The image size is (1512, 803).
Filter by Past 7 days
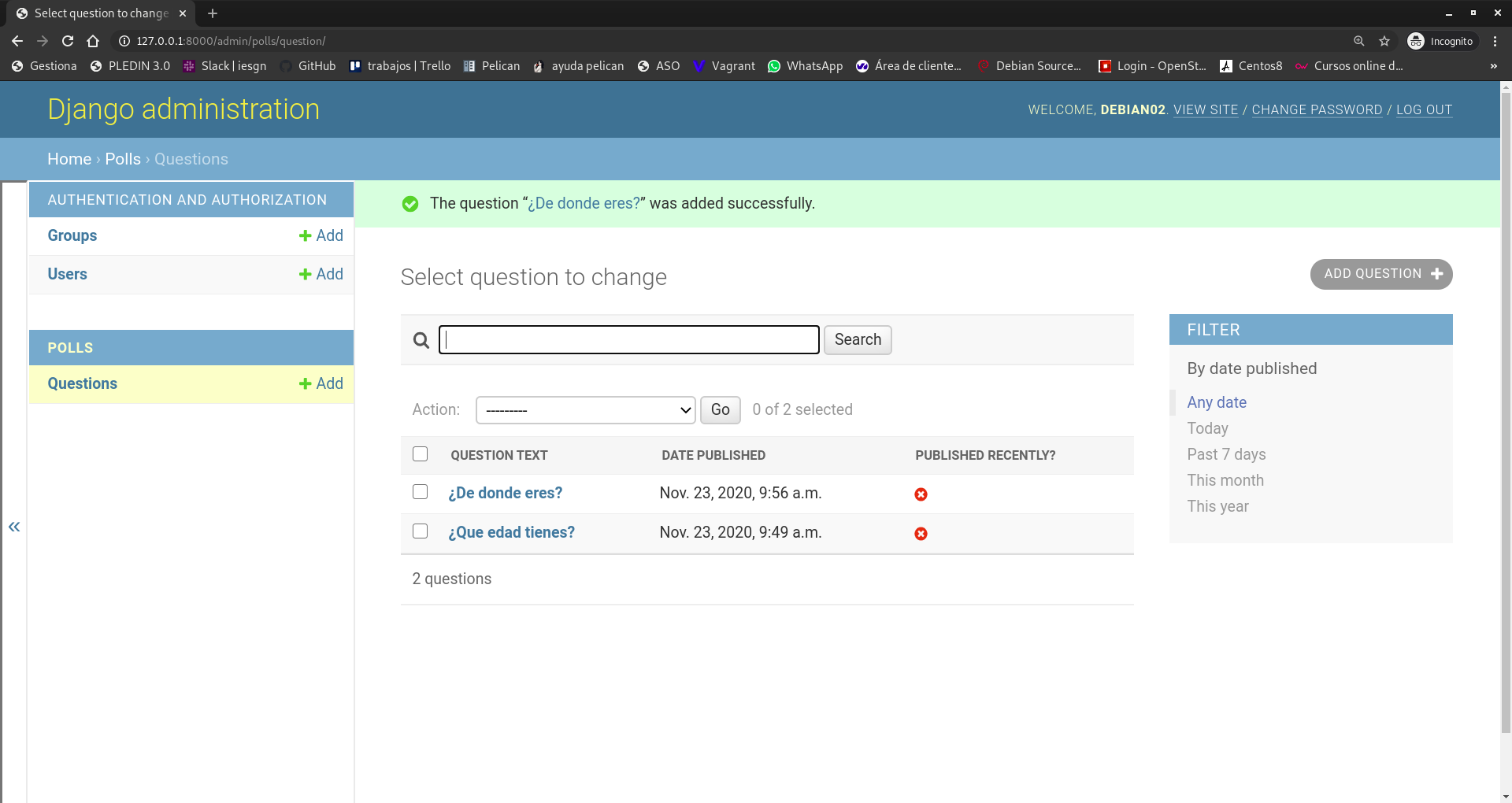tap(1226, 454)
